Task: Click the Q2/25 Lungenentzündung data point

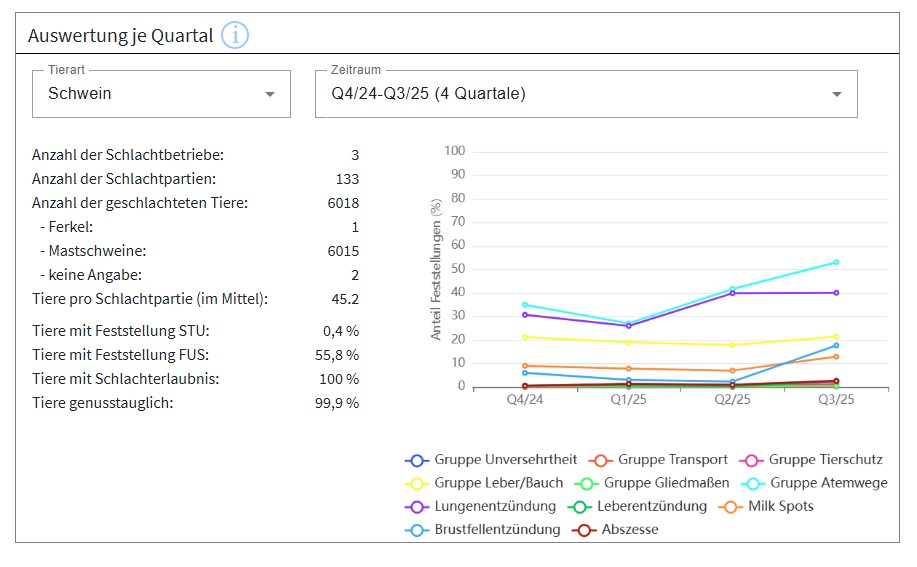Action: click(732, 293)
